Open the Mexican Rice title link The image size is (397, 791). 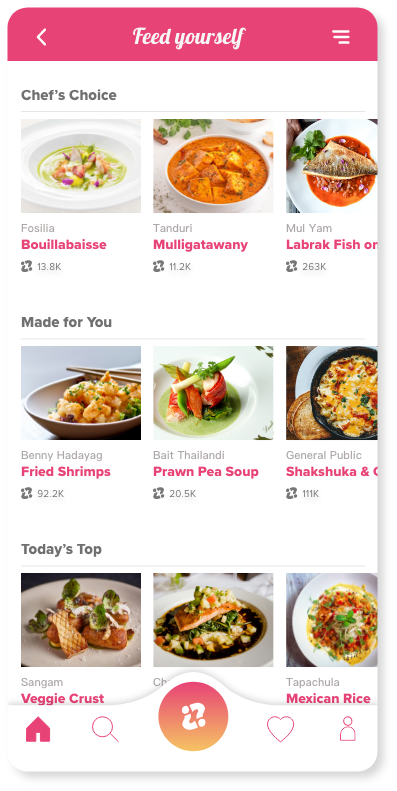tap(328, 699)
